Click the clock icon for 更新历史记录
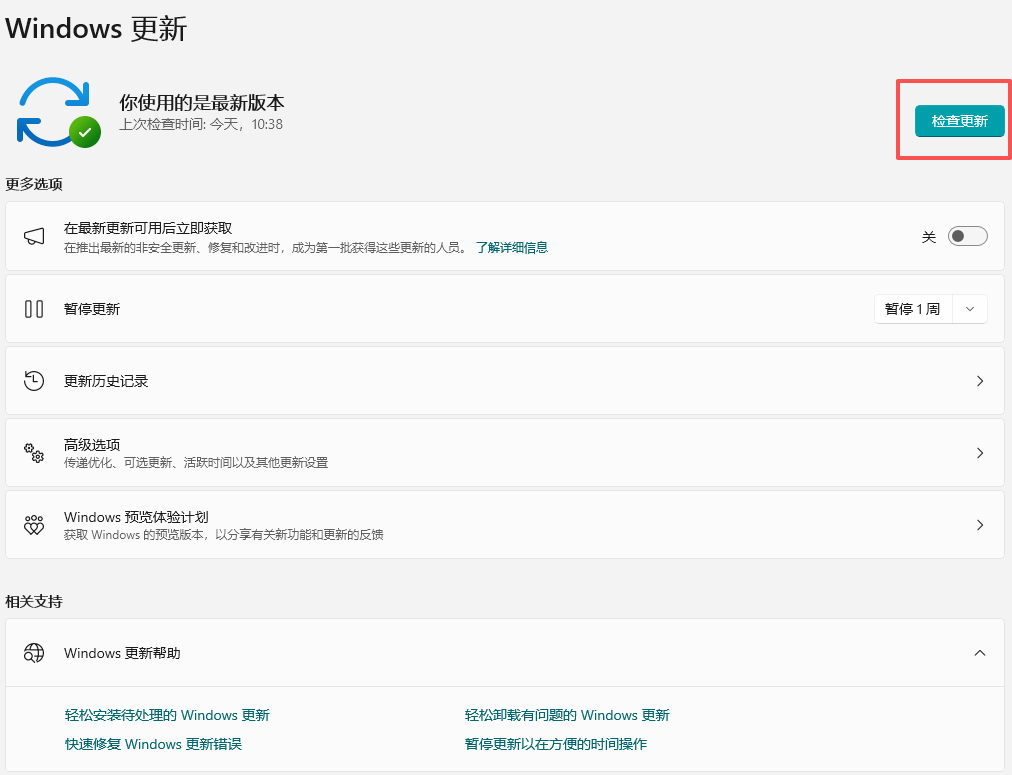 click(x=34, y=380)
